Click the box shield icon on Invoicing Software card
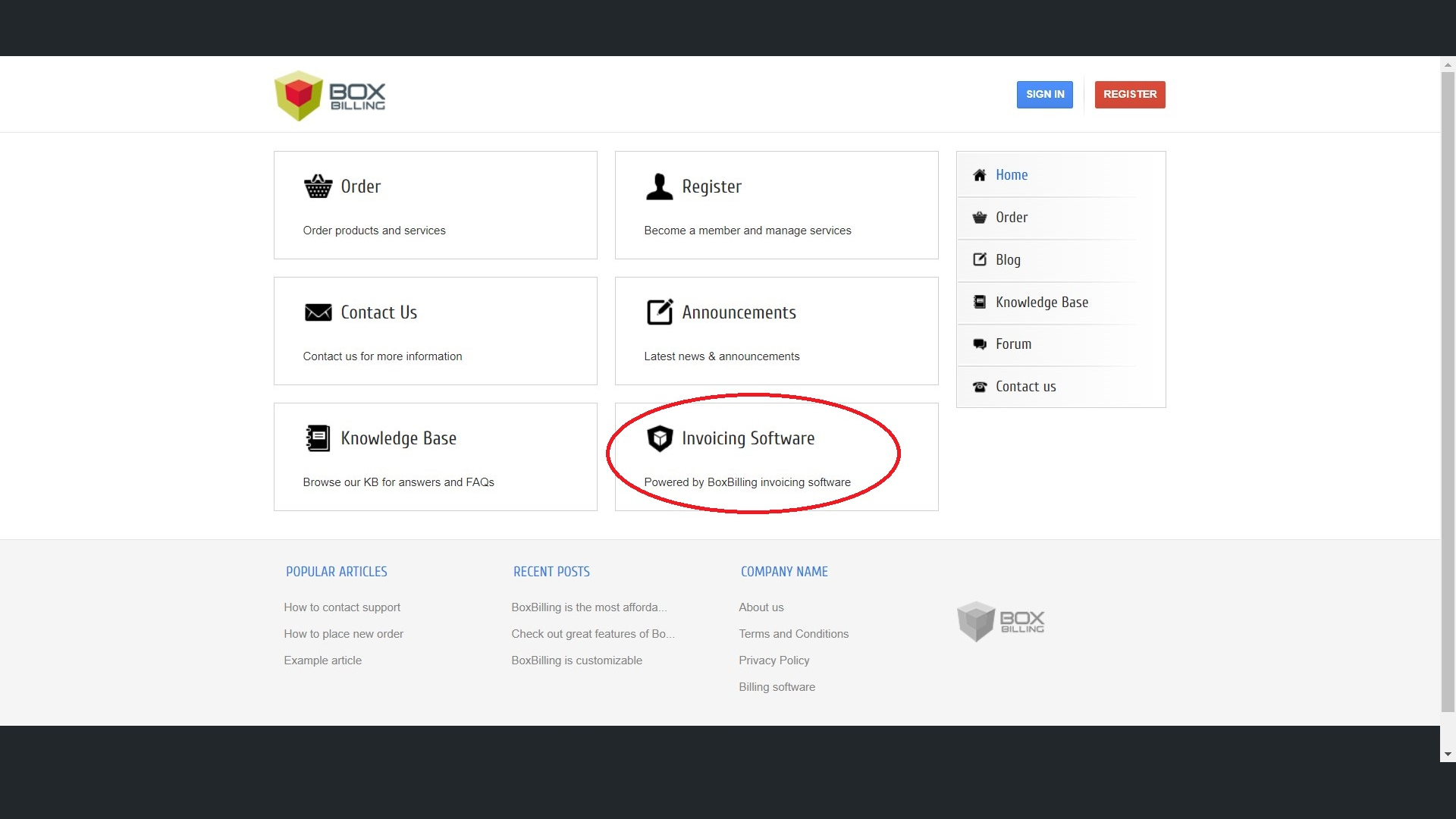The width and height of the screenshot is (1456, 819). pyautogui.click(x=659, y=438)
